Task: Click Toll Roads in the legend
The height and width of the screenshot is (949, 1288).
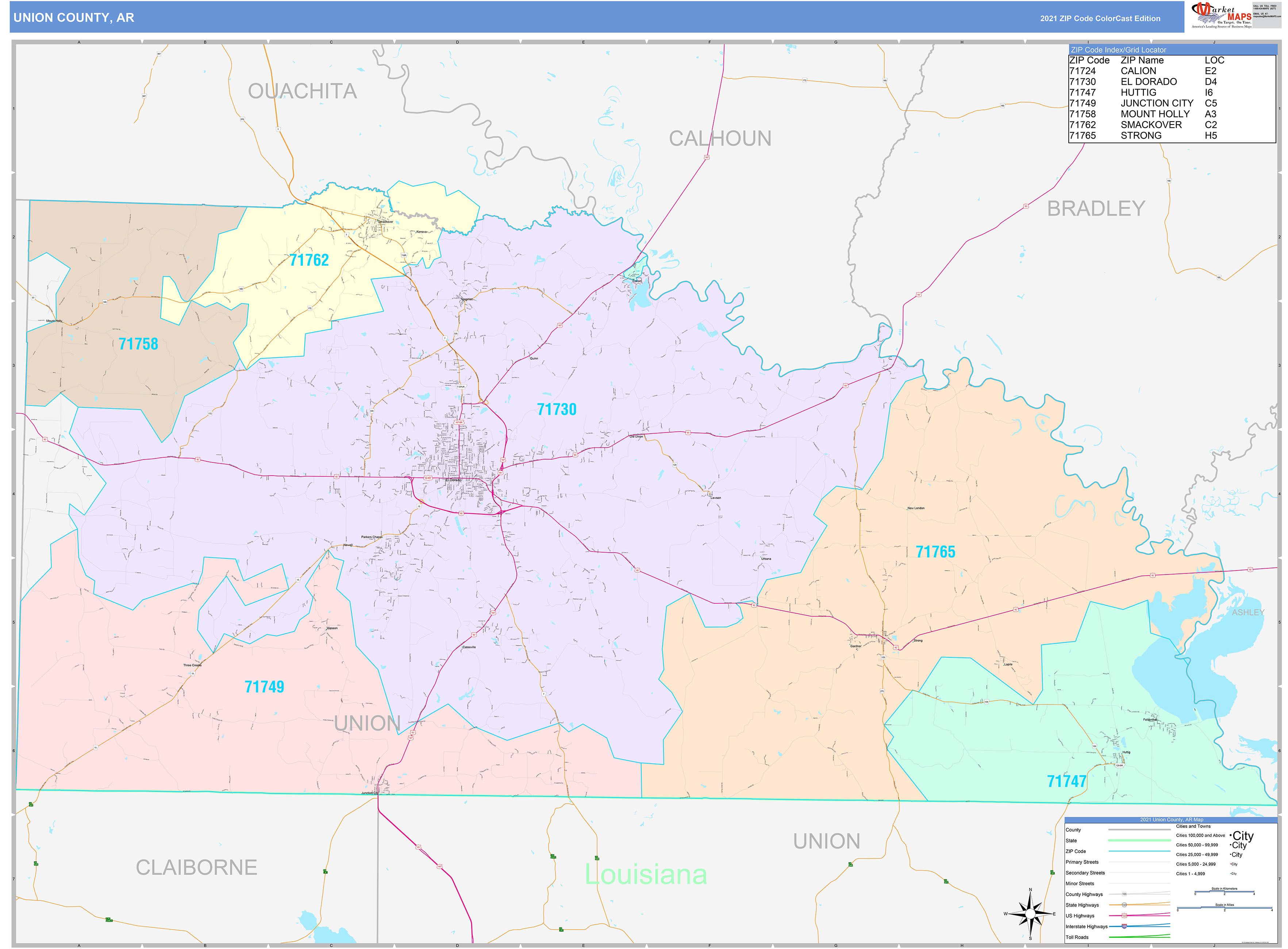Action: [1077, 937]
